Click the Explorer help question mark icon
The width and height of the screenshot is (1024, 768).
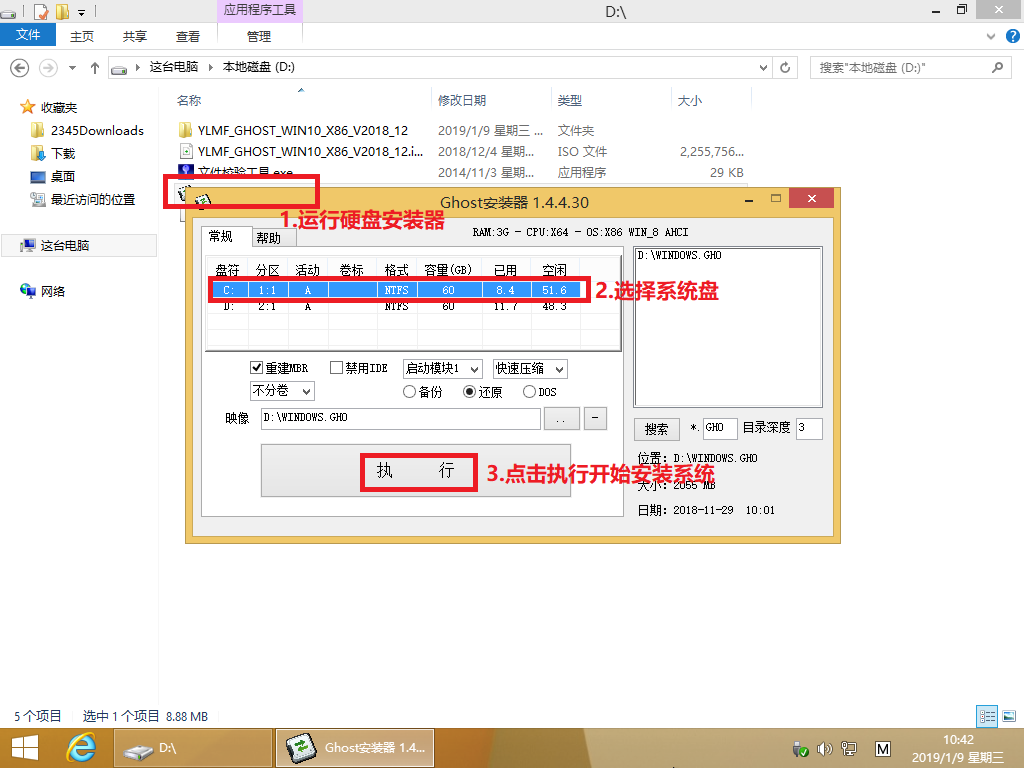coord(1013,36)
